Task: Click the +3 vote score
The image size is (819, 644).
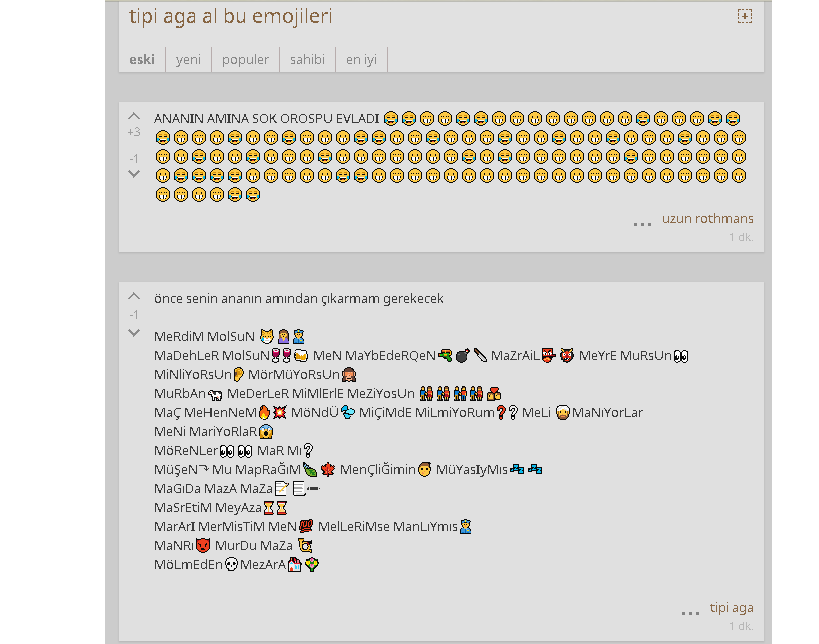Action: tap(134, 132)
